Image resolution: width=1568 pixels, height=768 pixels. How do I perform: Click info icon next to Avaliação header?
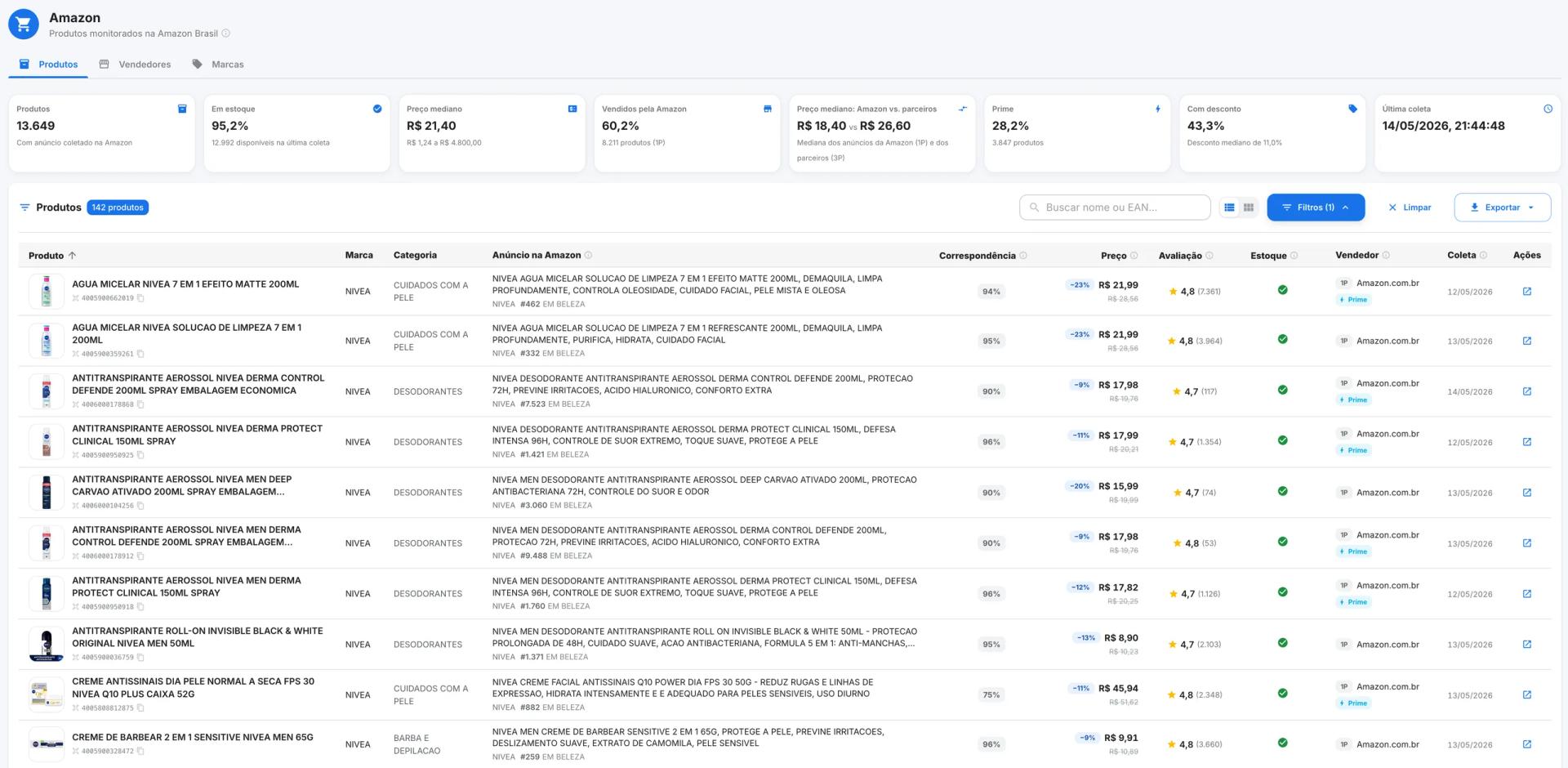1209,256
